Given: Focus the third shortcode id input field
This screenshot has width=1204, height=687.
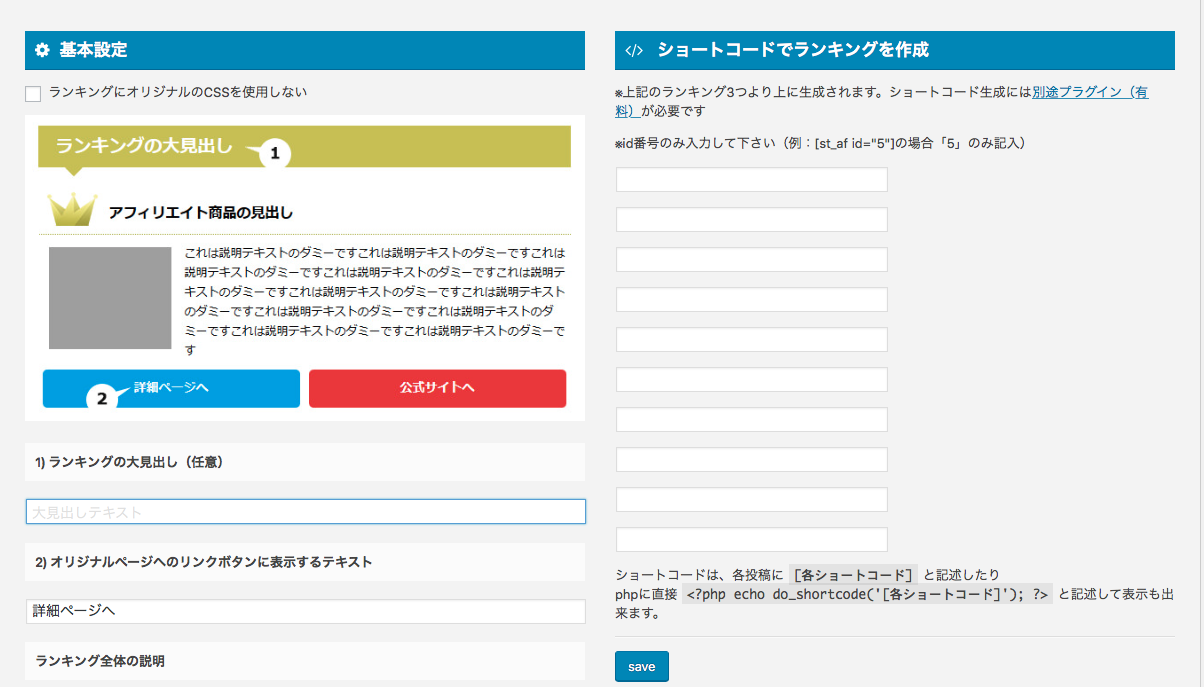Looking at the screenshot, I should coord(752,260).
